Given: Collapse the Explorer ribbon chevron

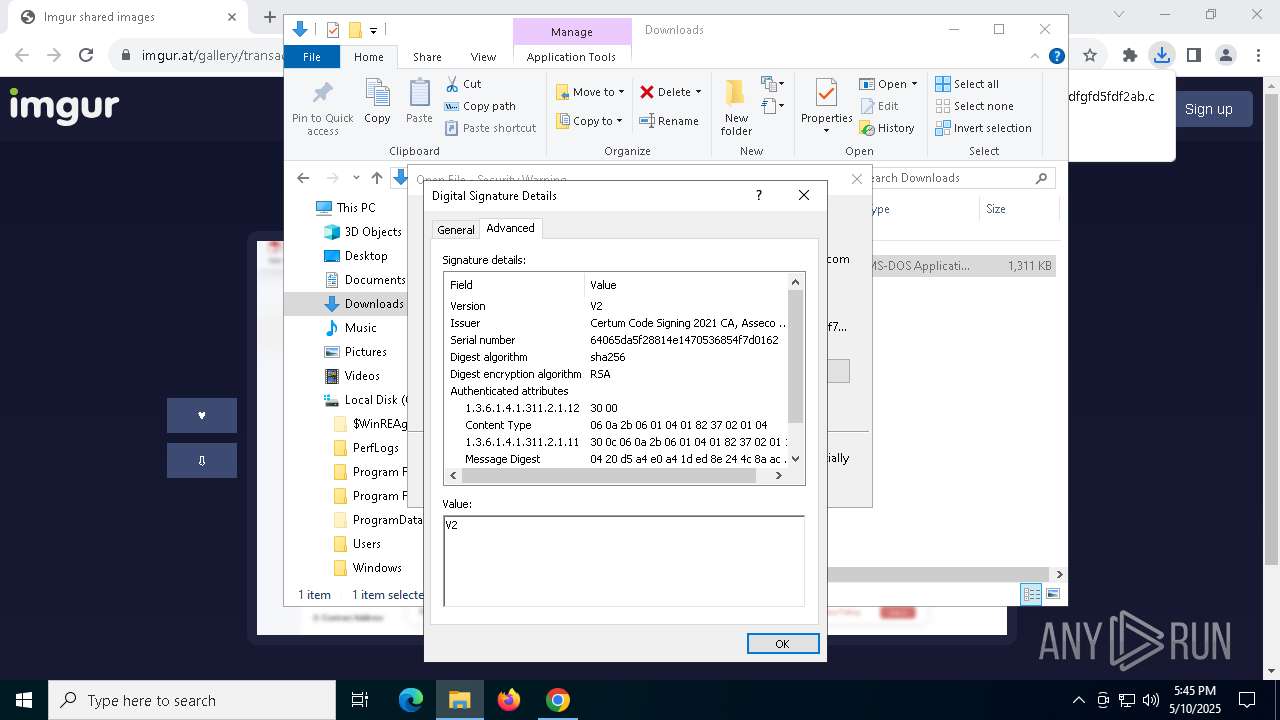Looking at the screenshot, I should [x=1035, y=57].
